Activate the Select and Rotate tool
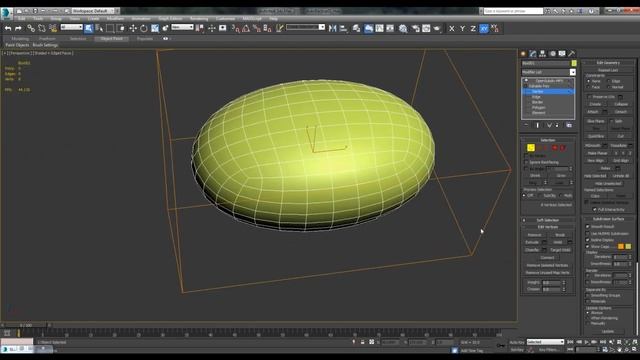Screen dimensions: 640x360 tap(144, 28)
